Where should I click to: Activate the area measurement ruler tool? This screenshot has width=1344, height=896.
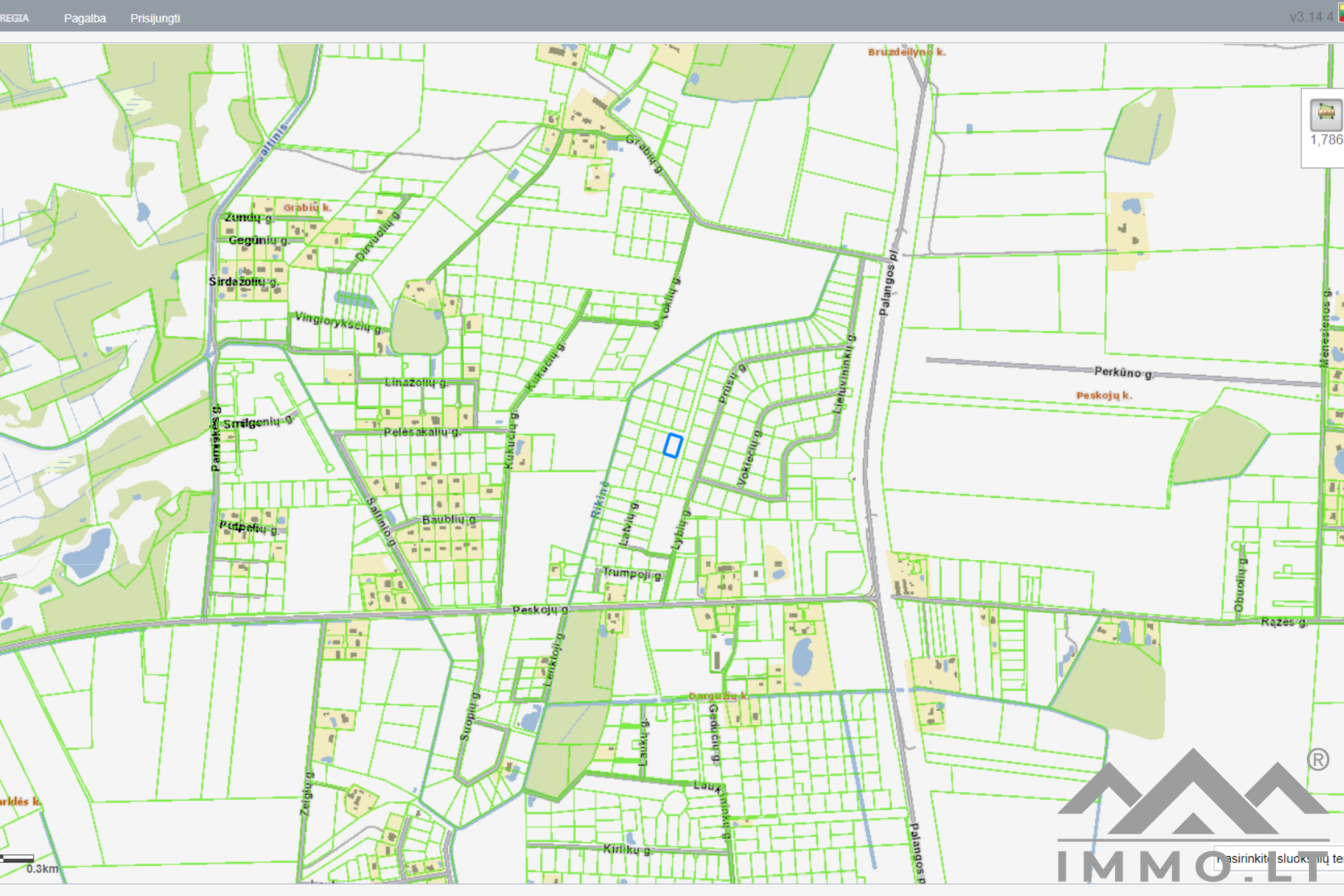point(1326,114)
